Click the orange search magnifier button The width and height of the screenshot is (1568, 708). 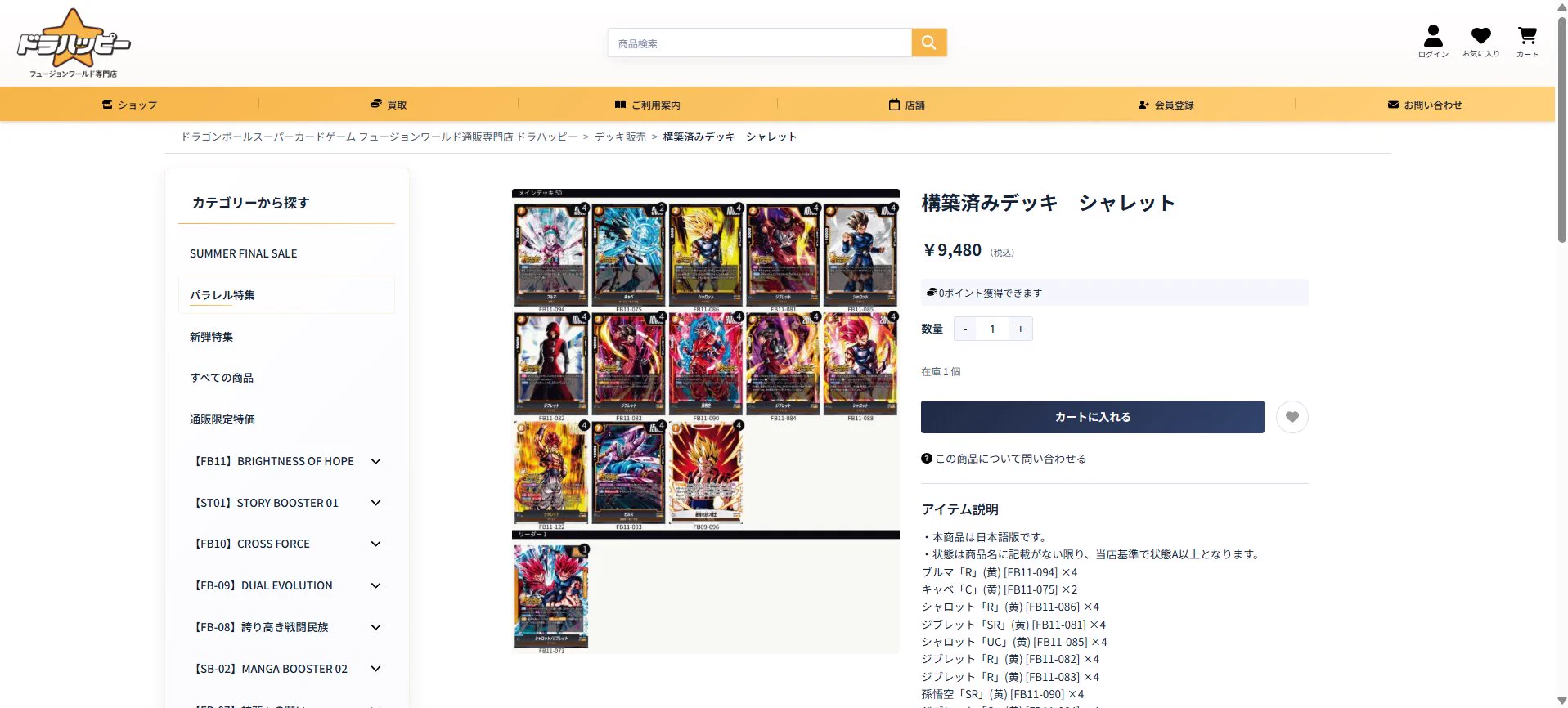(x=929, y=43)
